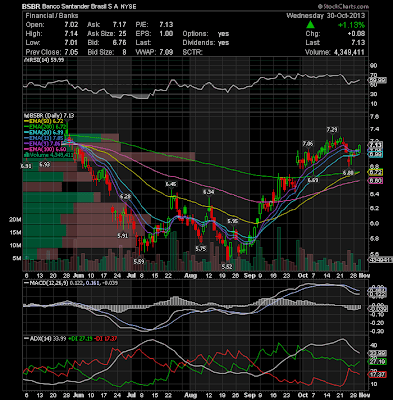Select the pink EMA(300) legend entry

[46, 149]
